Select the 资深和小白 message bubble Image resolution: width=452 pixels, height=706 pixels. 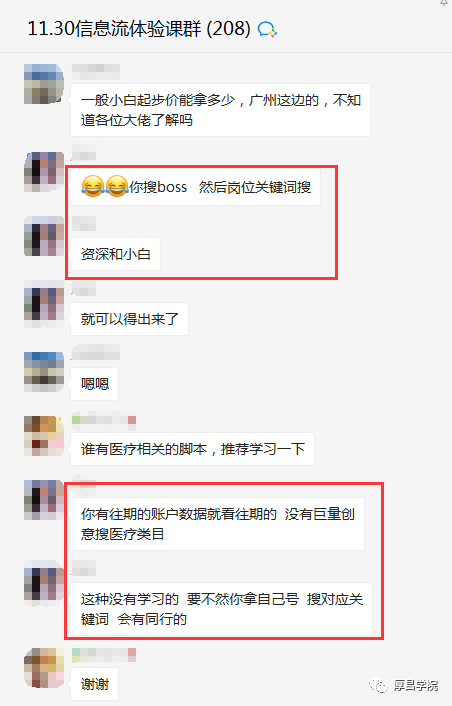[115, 254]
